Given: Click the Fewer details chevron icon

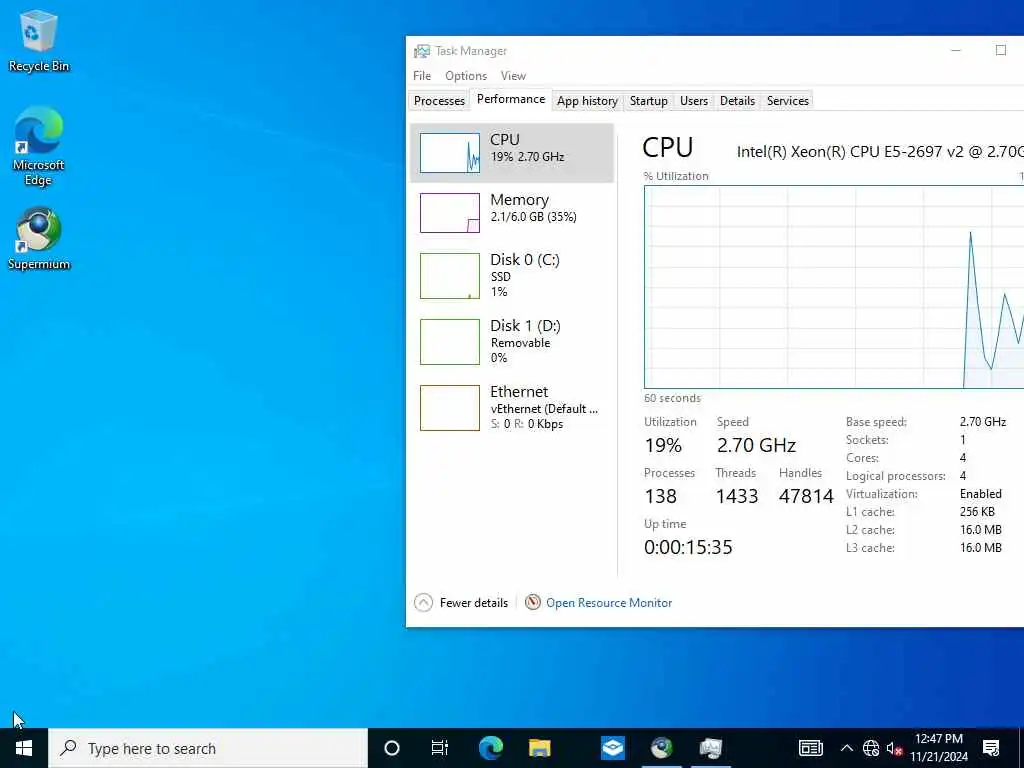Looking at the screenshot, I should click(423, 603).
